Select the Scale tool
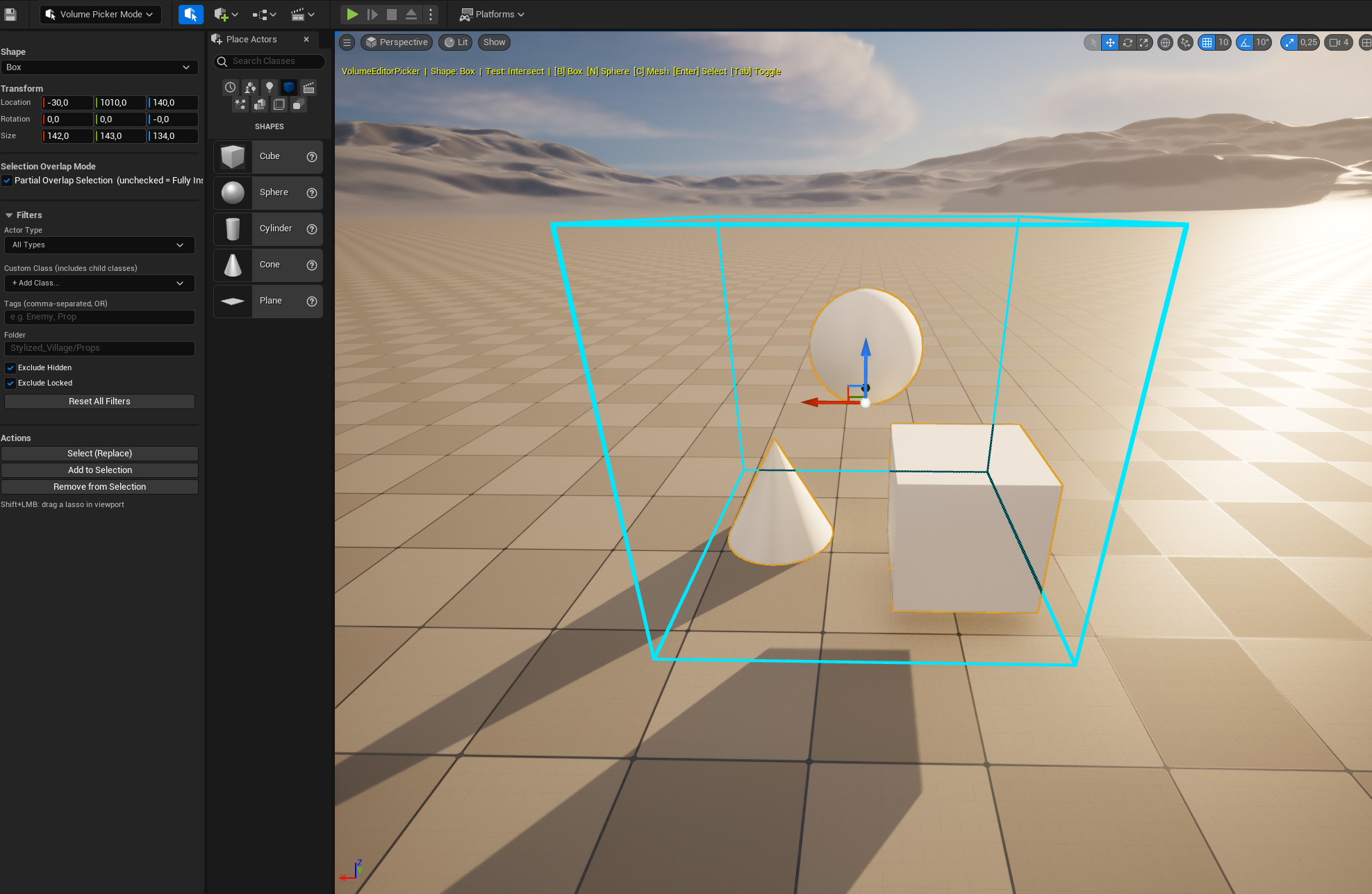 (1144, 42)
